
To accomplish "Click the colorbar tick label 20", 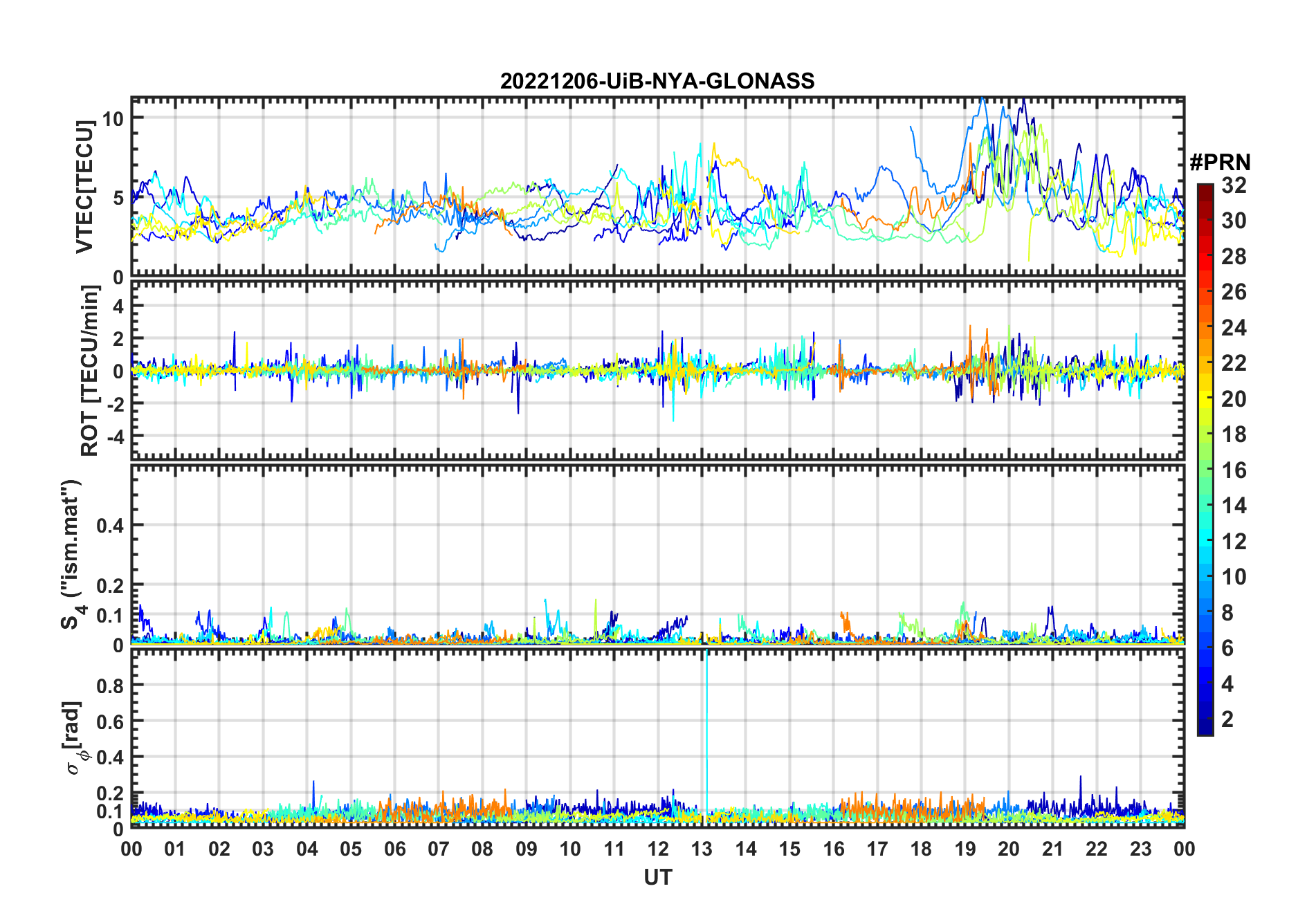I will click(x=1234, y=399).
